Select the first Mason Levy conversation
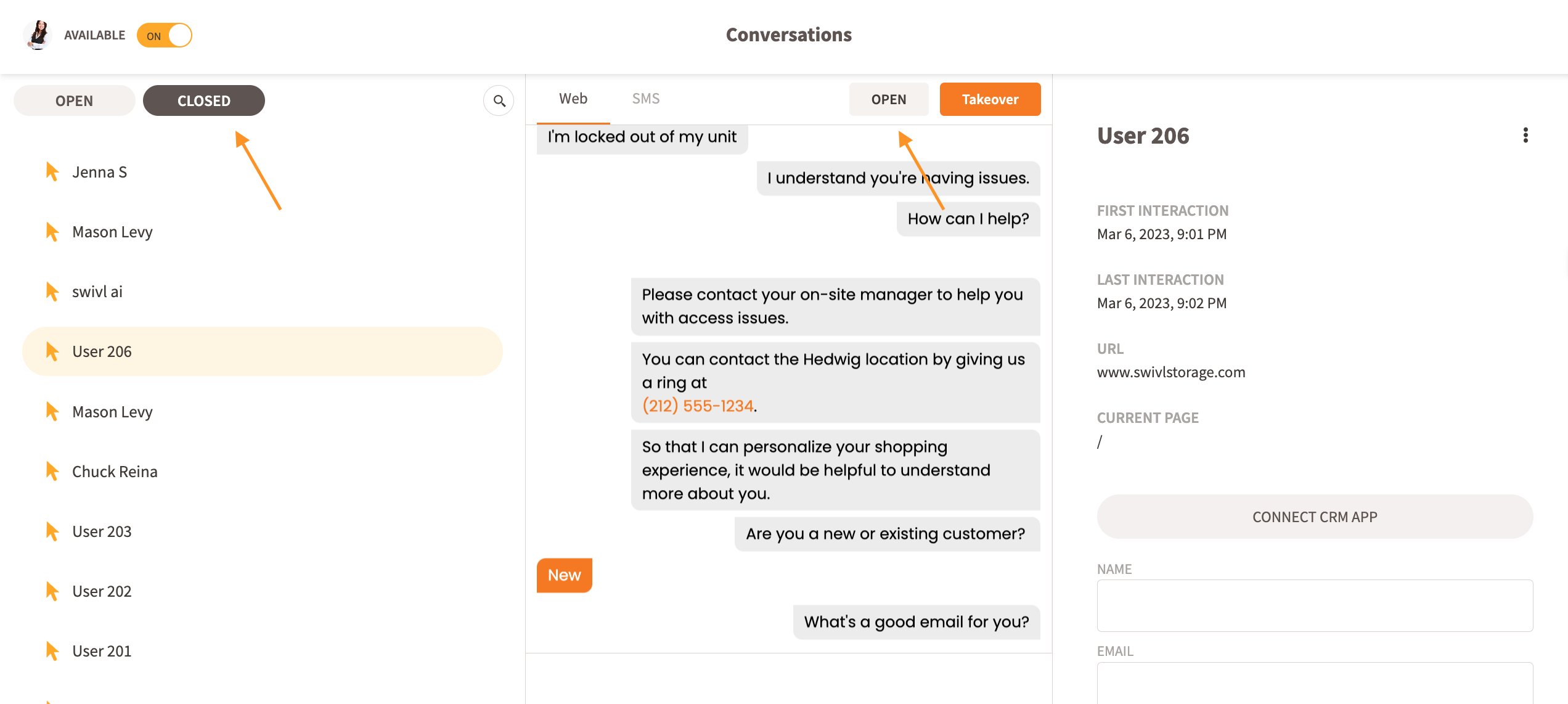This screenshot has width=1568, height=704. [112, 232]
